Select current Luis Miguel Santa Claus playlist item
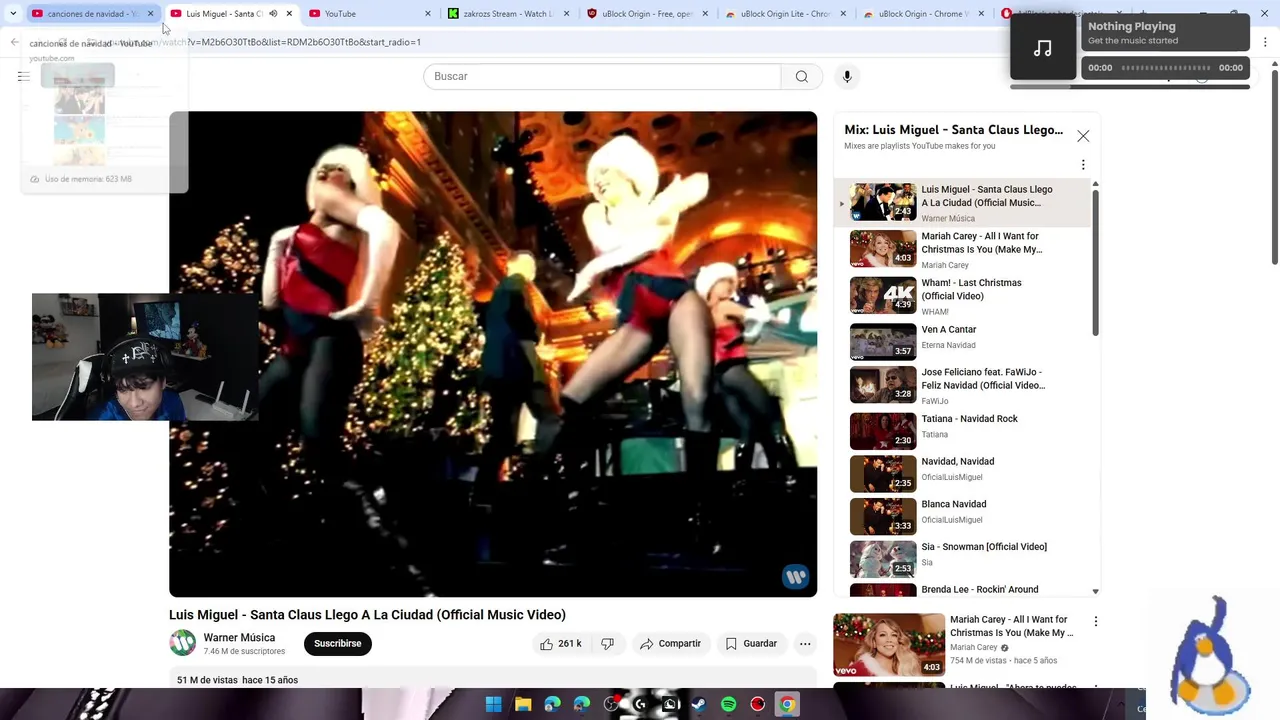This screenshot has width=1280, height=720. pyautogui.click(x=962, y=203)
